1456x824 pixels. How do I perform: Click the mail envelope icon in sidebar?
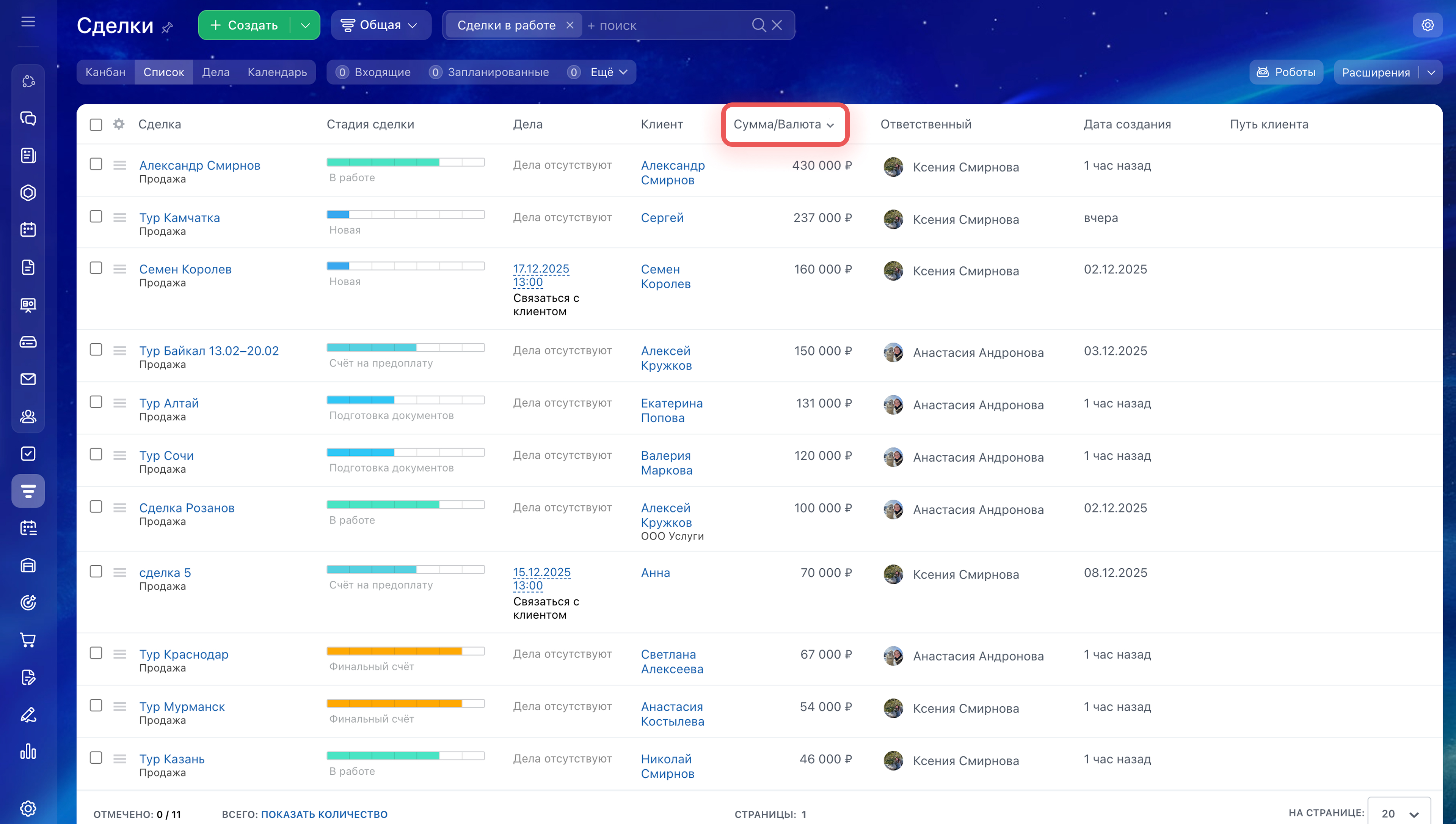[28, 379]
